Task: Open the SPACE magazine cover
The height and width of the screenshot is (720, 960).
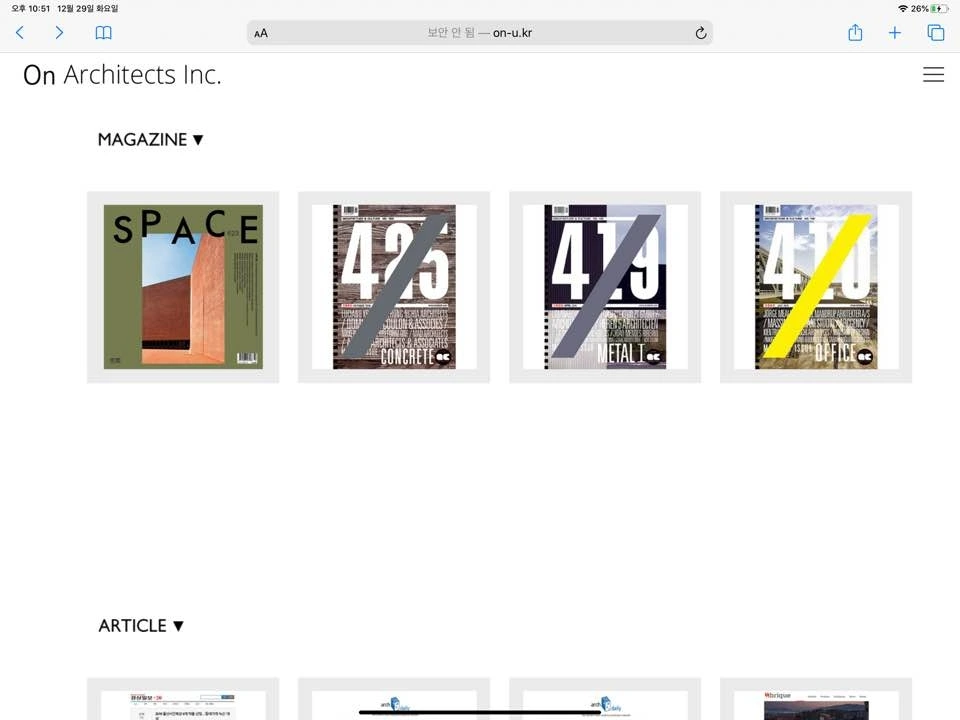Action: click(183, 287)
